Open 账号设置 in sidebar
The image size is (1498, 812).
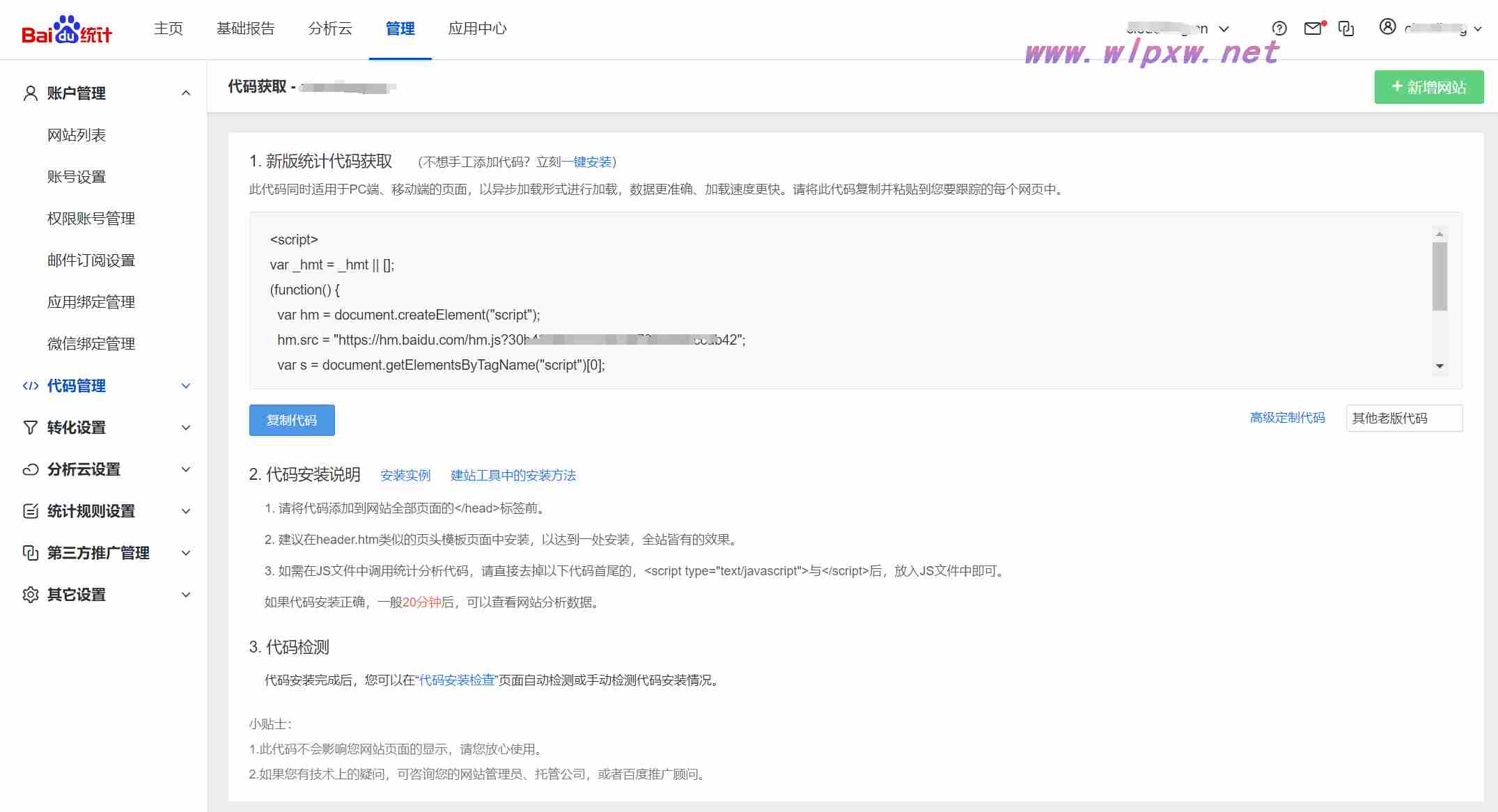[77, 177]
